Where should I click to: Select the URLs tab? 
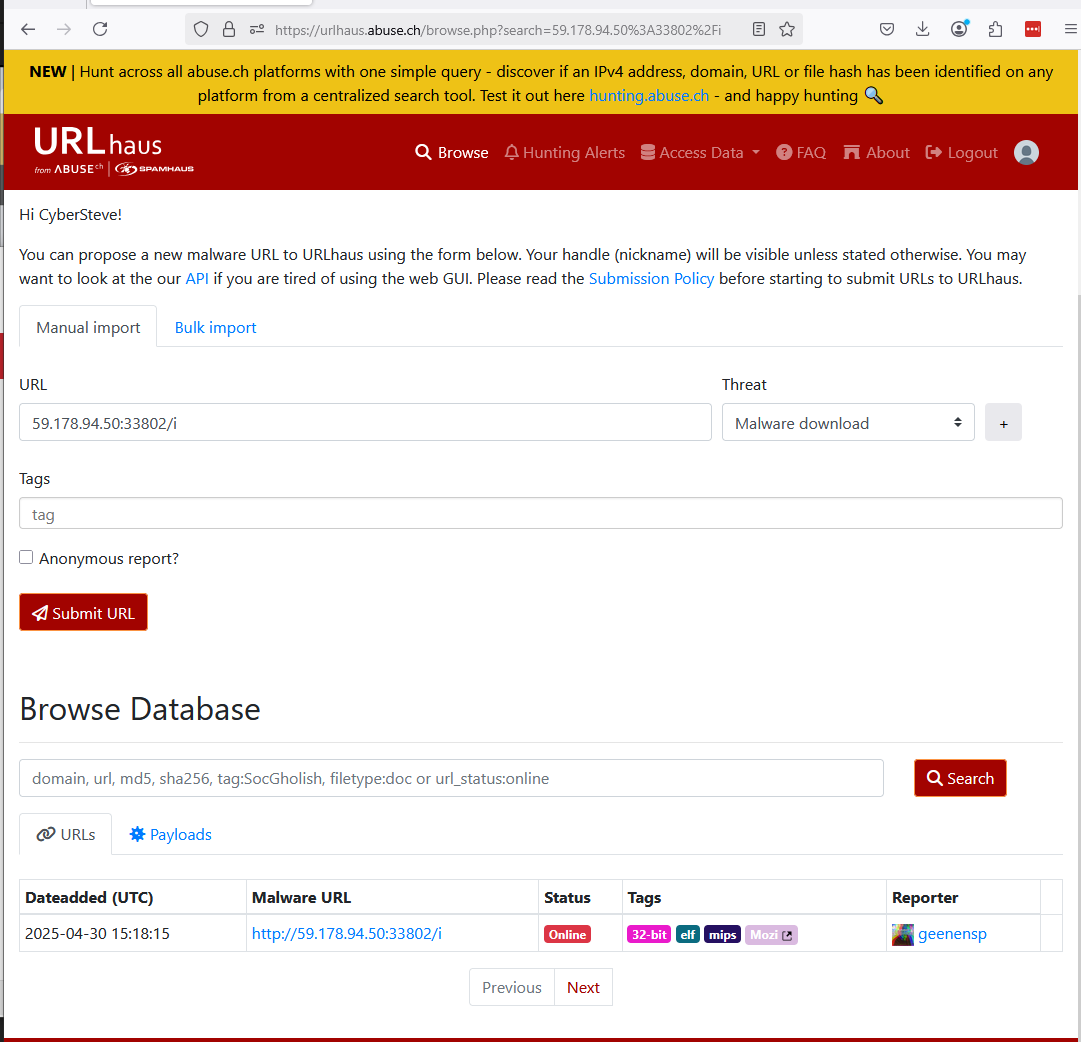pyautogui.click(x=65, y=834)
